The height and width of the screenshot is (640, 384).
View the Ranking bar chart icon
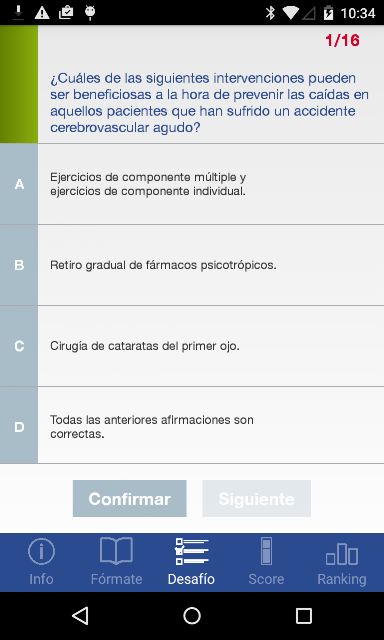(x=342, y=554)
